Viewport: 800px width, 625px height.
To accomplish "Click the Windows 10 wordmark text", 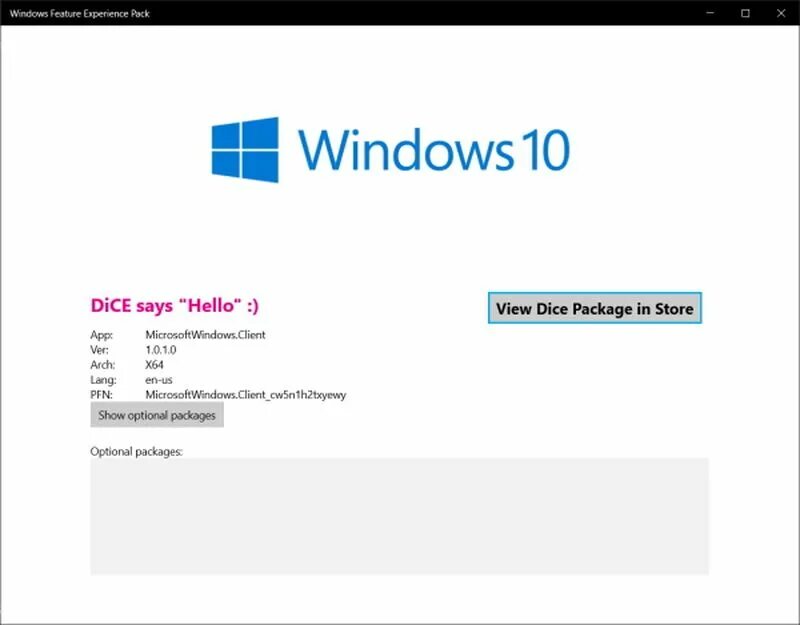I will pyautogui.click(x=434, y=149).
